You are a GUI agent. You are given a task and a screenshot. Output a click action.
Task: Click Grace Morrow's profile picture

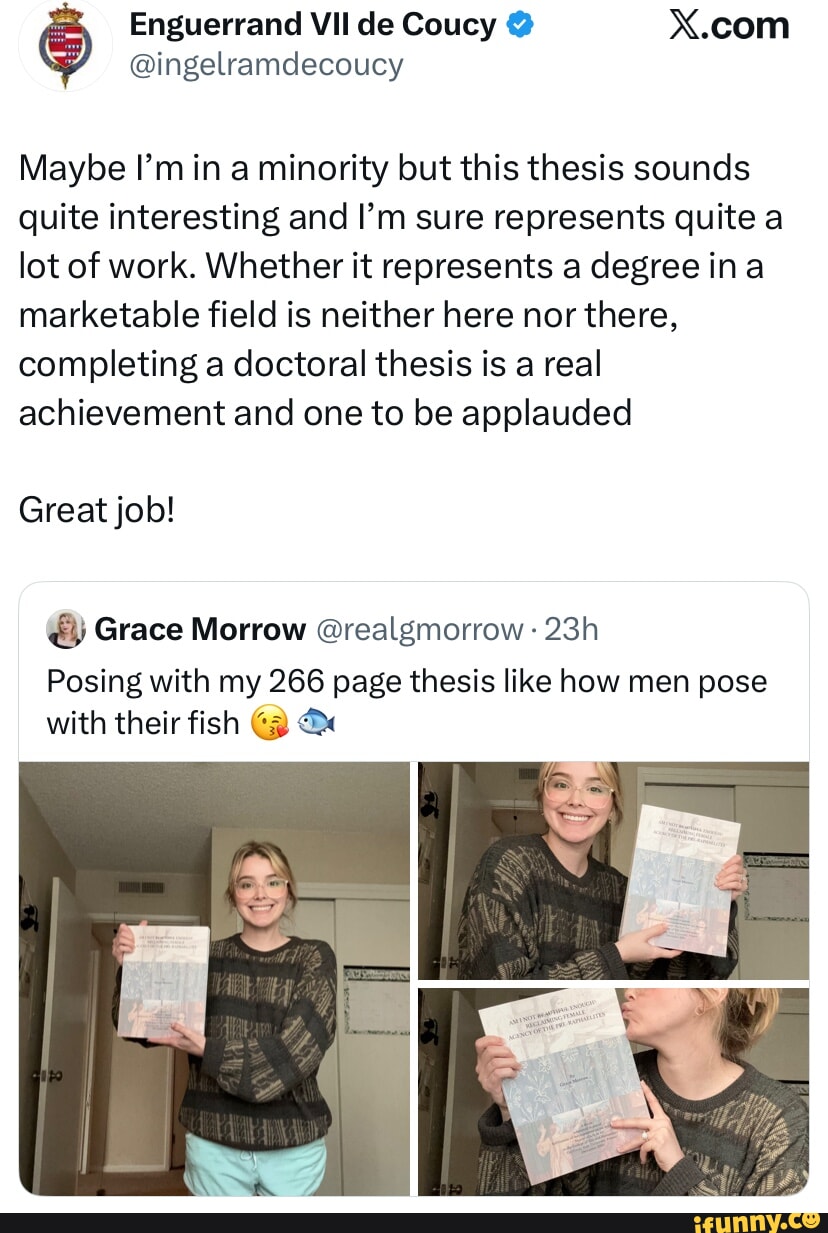pos(64,630)
